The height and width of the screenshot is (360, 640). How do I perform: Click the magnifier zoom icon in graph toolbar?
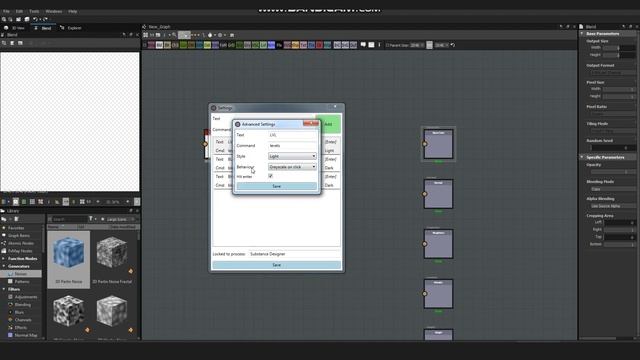(x=174, y=35)
